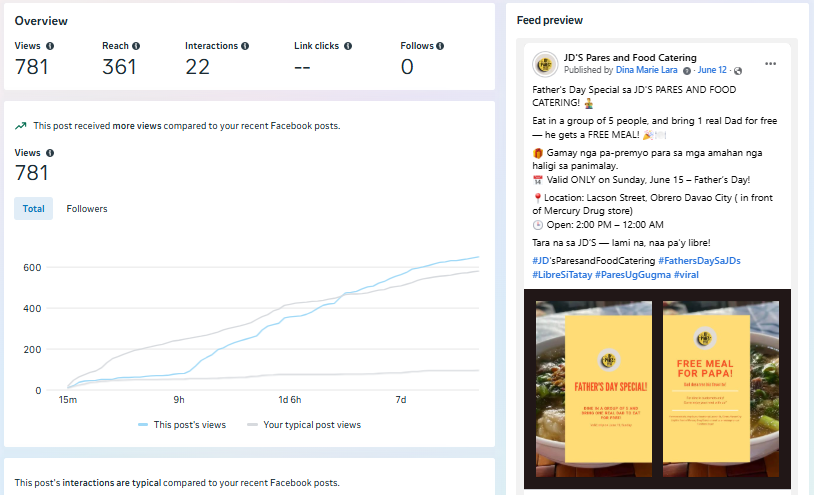Open JD'S Pares and Food Catering page name
This screenshot has width=814, height=495.
pos(630,58)
